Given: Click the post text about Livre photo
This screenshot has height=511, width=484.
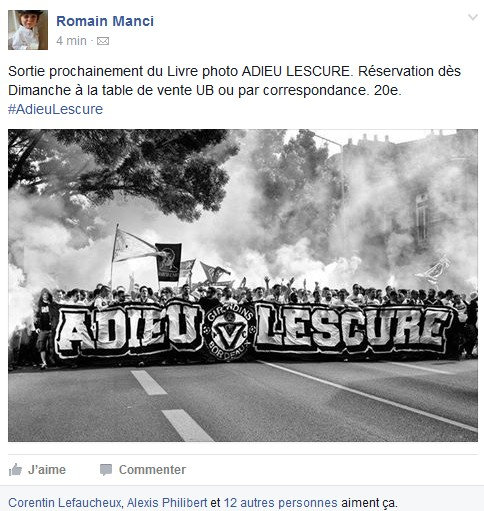Looking at the screenshot, I should click(x=234, y=81).
